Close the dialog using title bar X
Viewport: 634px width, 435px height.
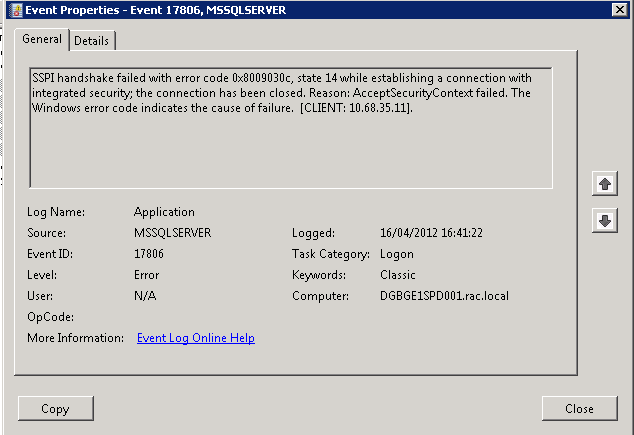click(619, 11)
